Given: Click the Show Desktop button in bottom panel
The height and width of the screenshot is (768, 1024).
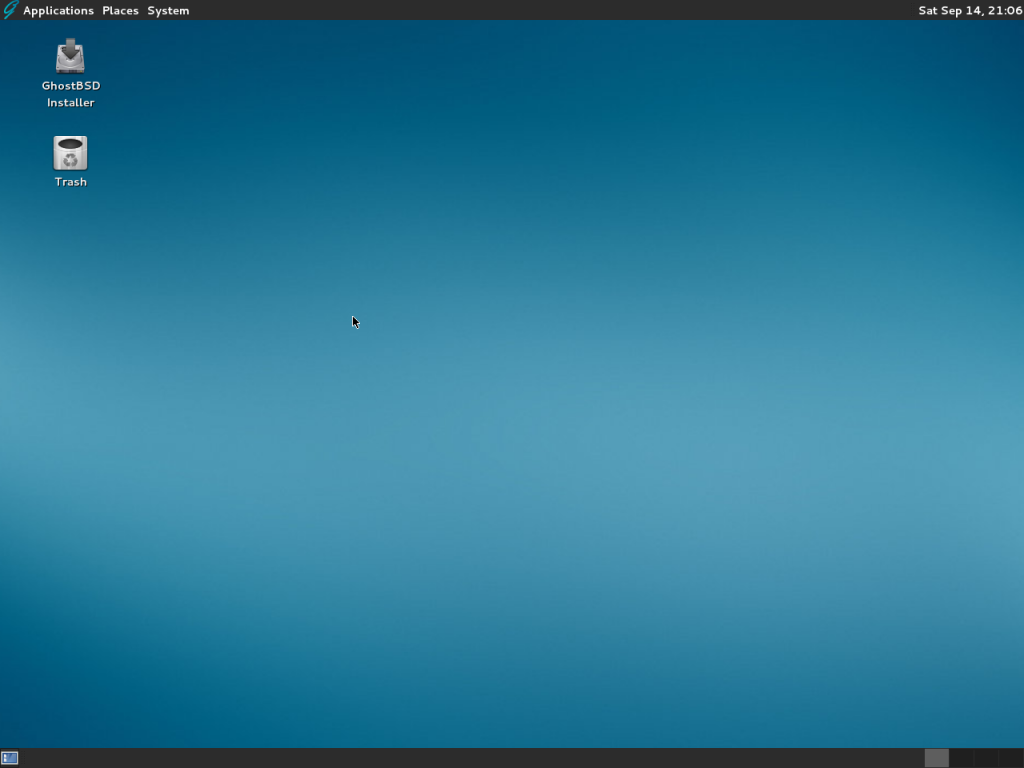Looking at the screenshot, I should pyautogui.click(x=10, y=758).
